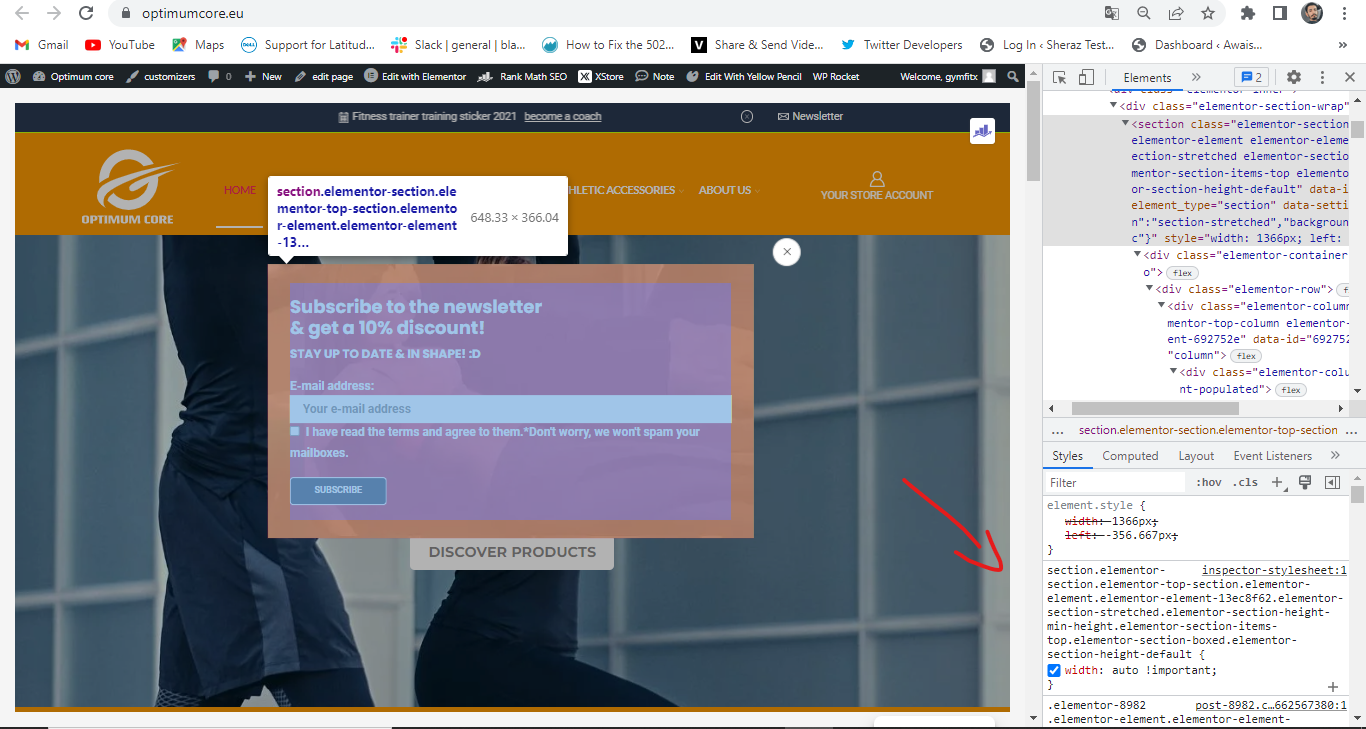This screenshot has width=1366, height=729.
Task: Switch to the Event Listeners tab
Action: (1272, 456)
